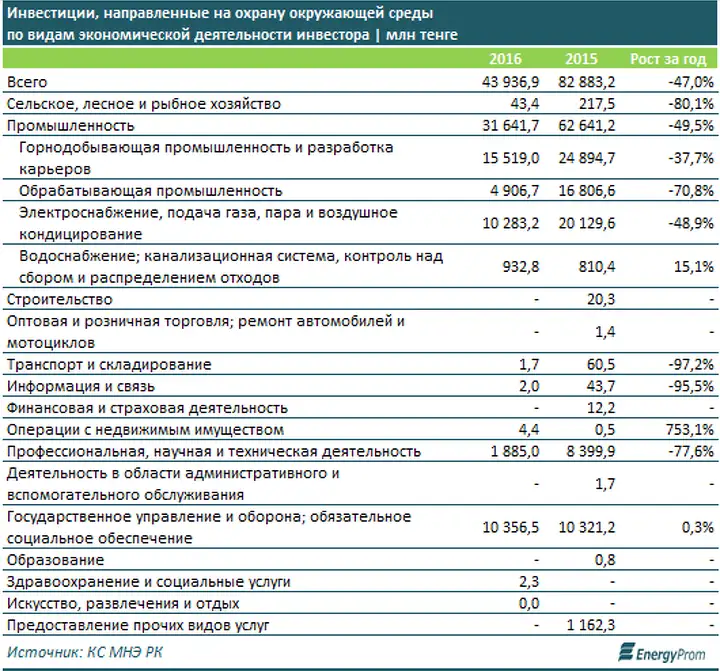The width and height of the screenshot is (720, 671).
Task: Click the value 12,2
Action: click(x=601, y=408)
